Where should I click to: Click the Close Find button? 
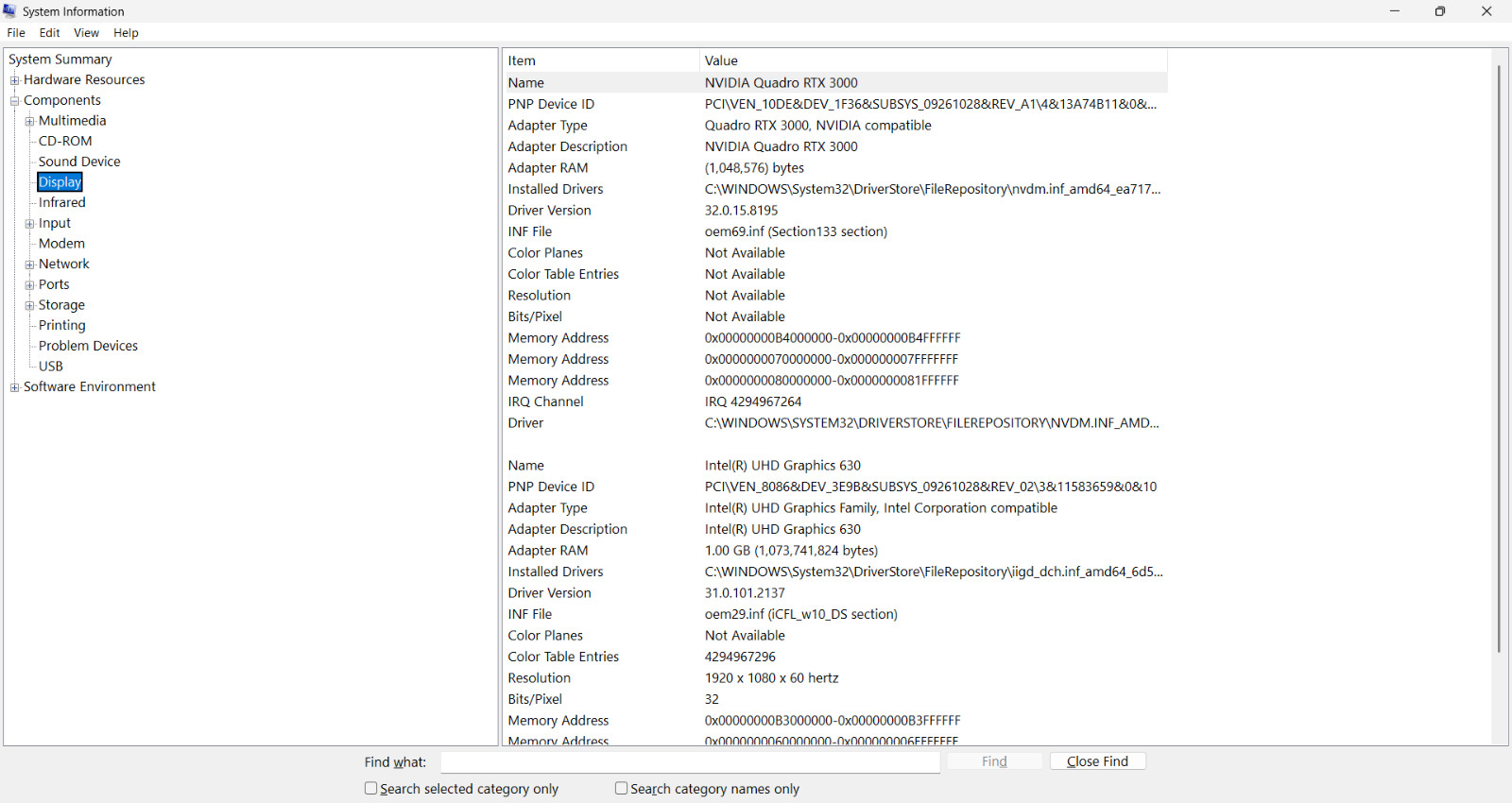click(x=1097, y=761)
